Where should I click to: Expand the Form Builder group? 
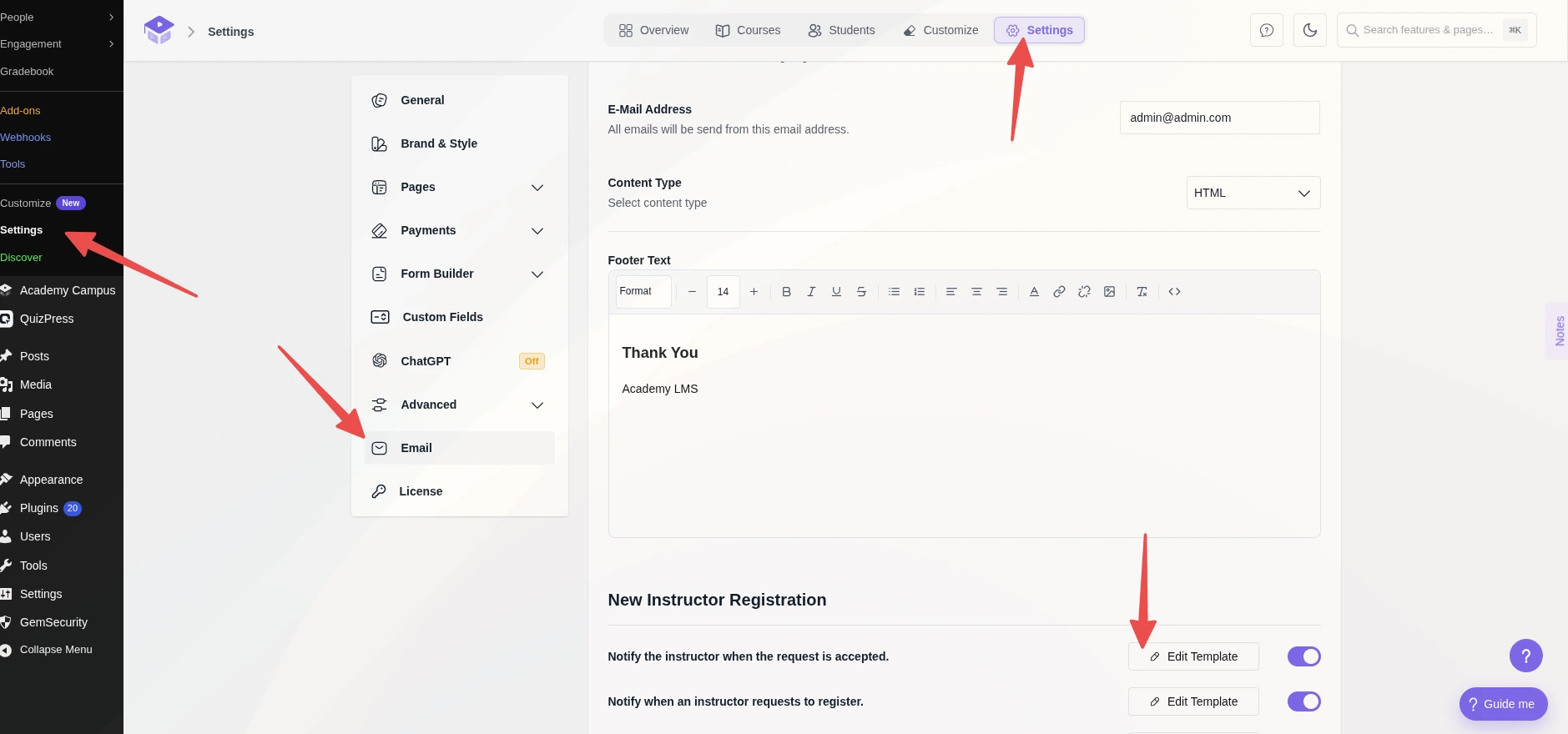(x=459, y=274)
